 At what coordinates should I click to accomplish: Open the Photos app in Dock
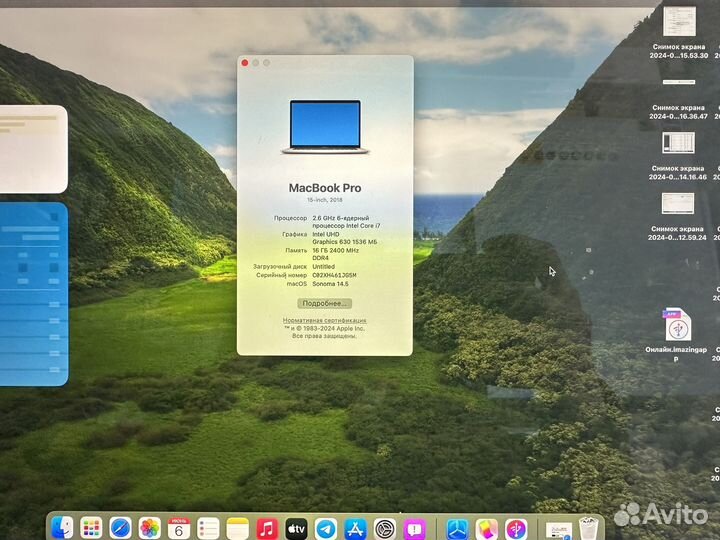pyautogui.click(x=150, y=528)
